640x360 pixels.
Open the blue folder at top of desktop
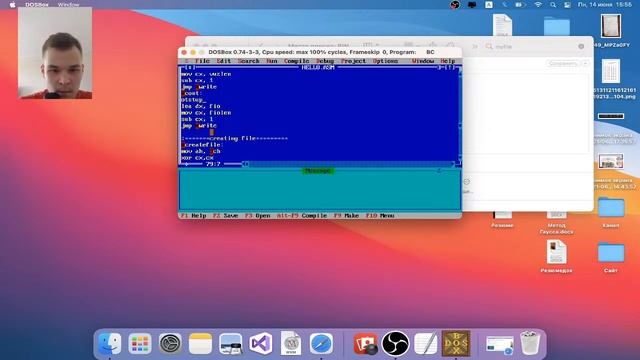[557, 26]
